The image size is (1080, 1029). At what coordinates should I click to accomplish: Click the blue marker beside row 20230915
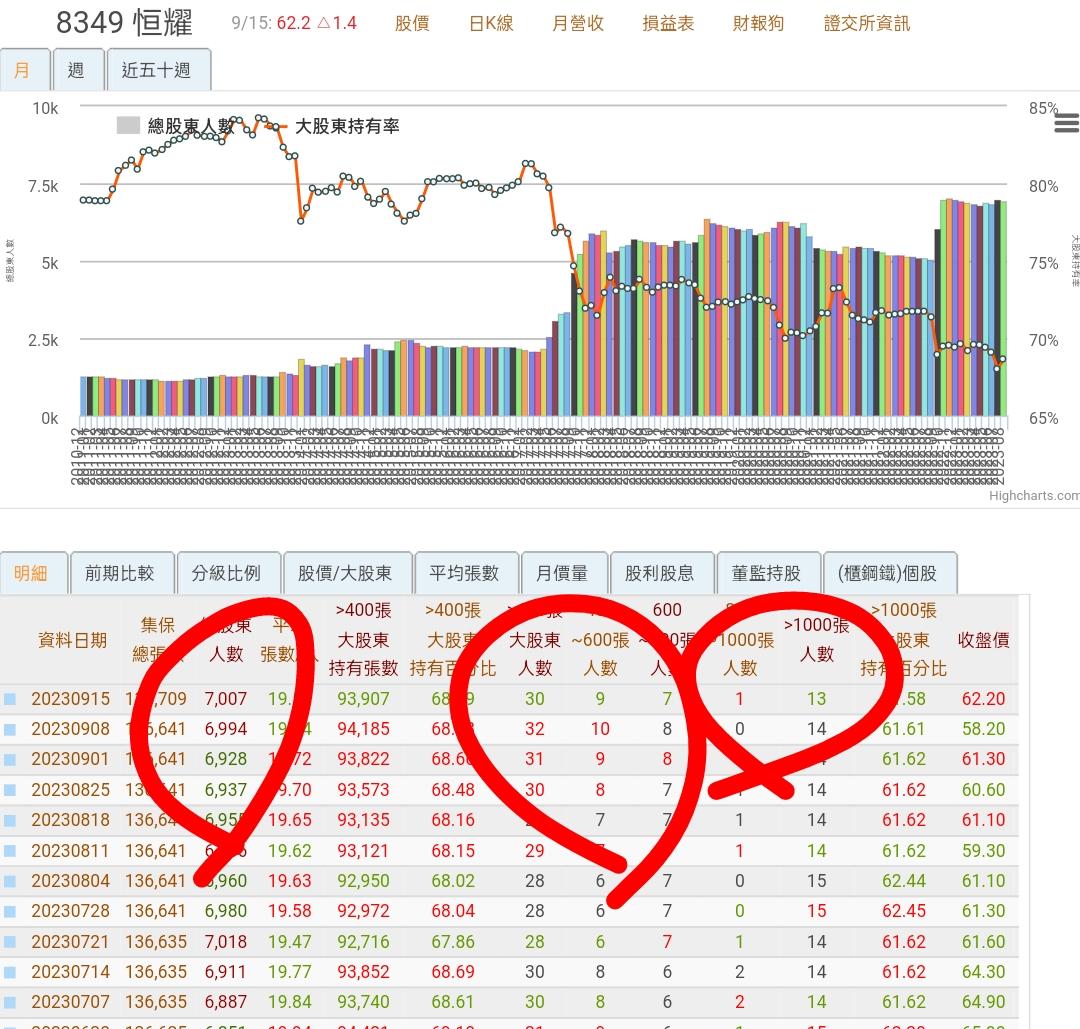tap(10, 699)
